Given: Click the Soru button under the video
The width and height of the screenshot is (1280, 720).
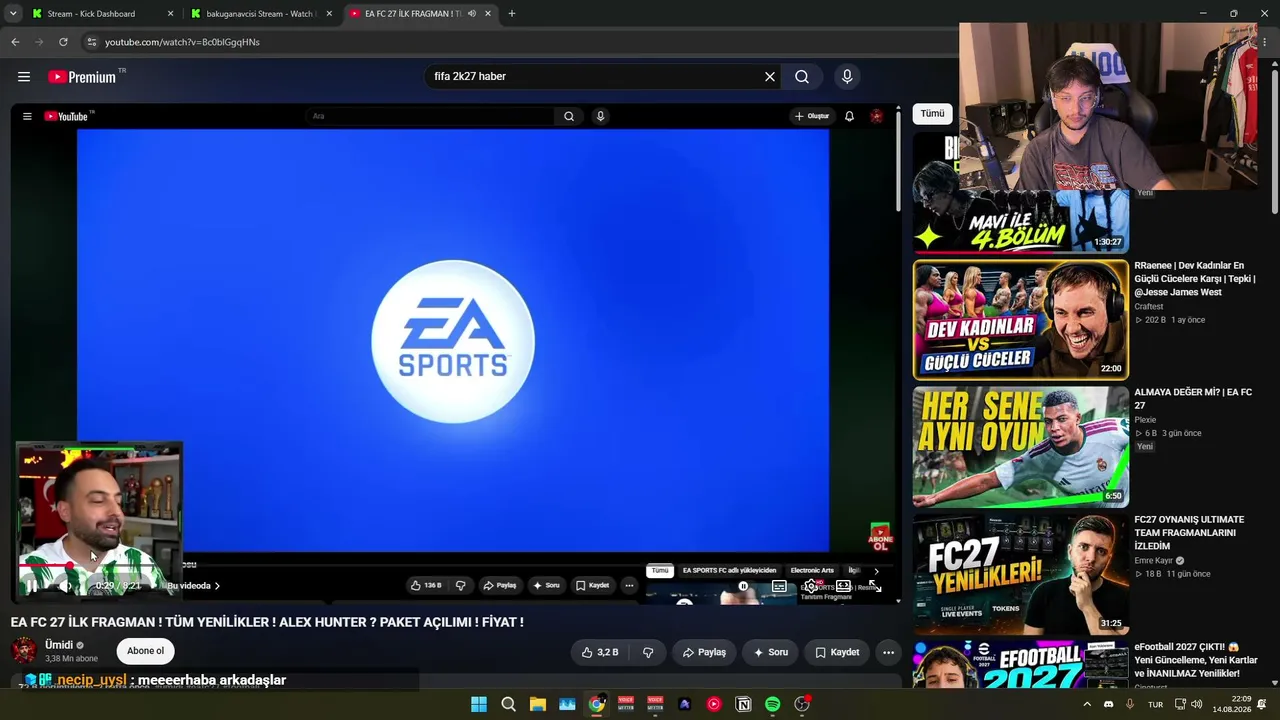Looking at the screenshot, I should pyautogui.click(x=771, y=652).
